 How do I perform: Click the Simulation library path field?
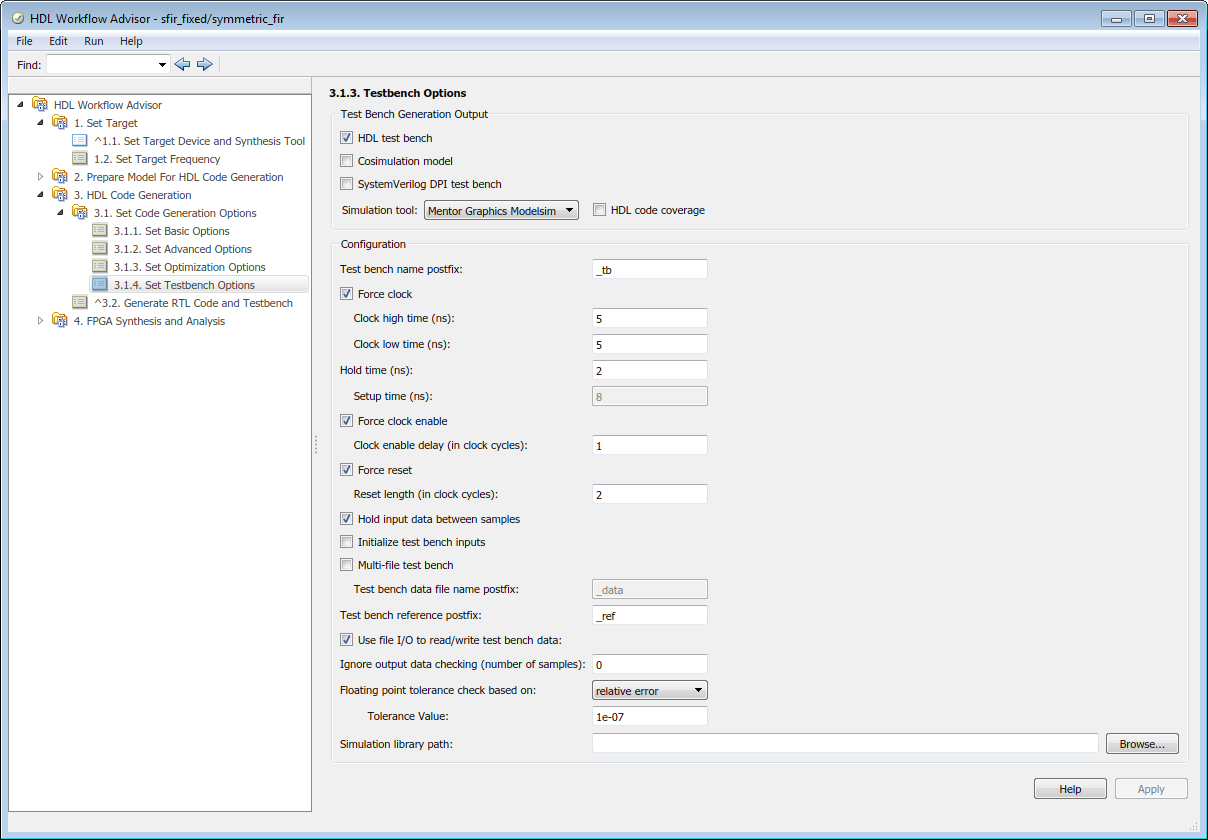pyautogui.click(x=845, y=743)
